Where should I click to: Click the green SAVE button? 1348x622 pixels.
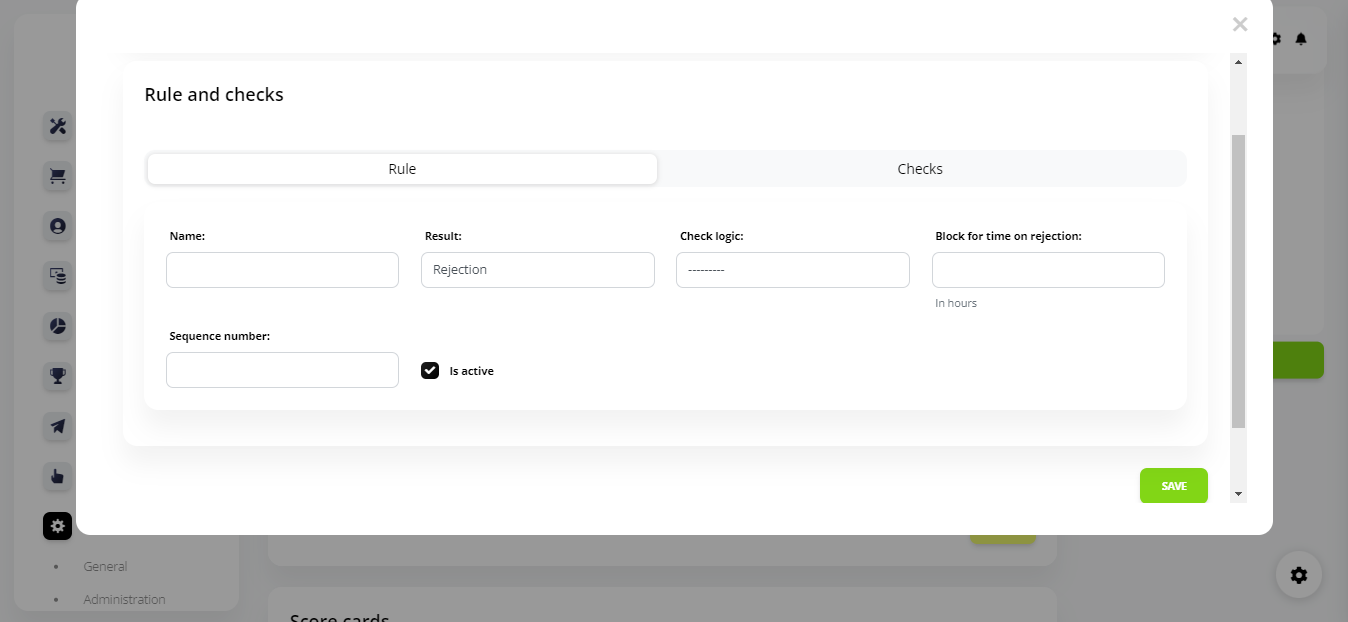[x=1174, y=486]
